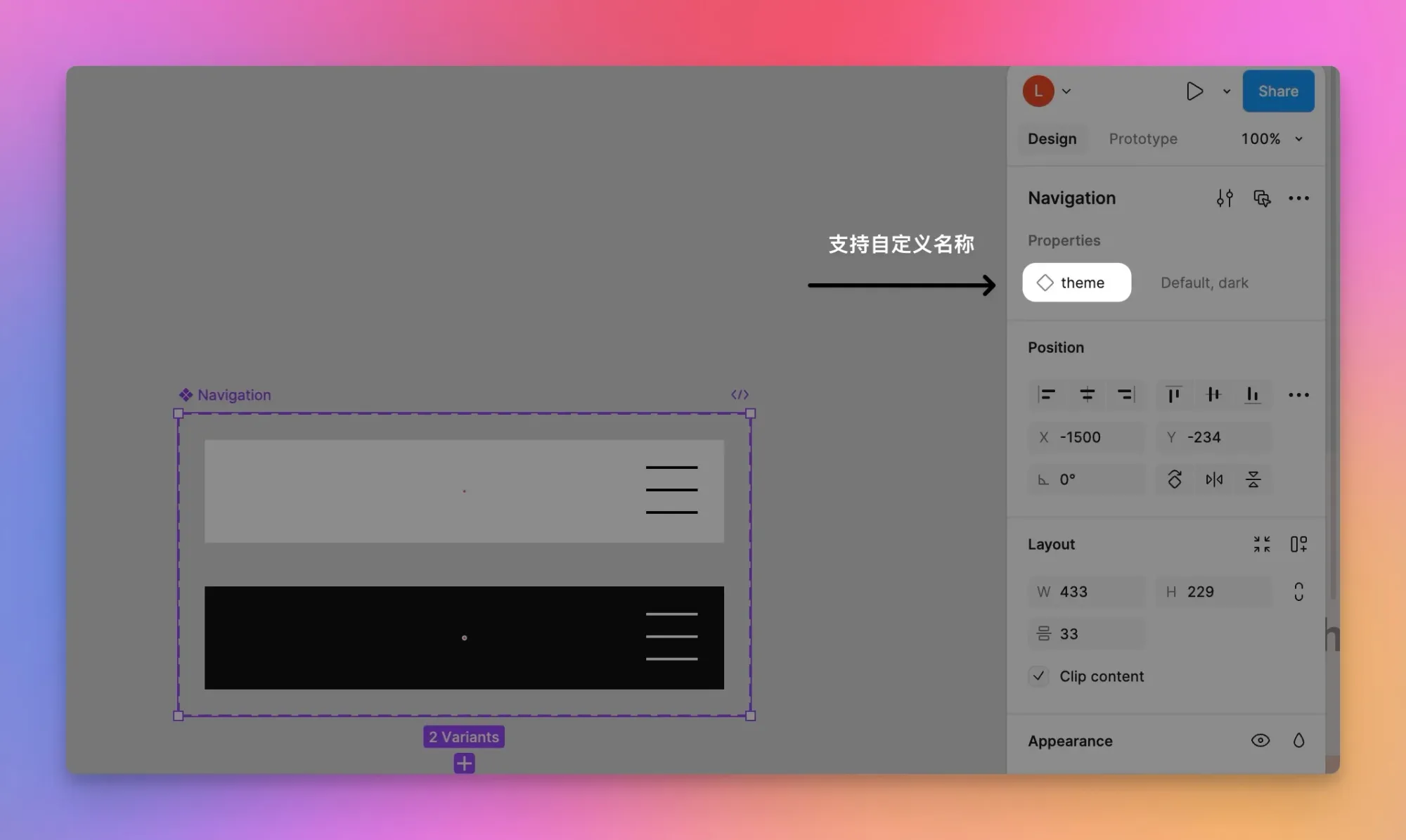1406x840 pixels.
Task: Toggle constrain proportions lock
Action: pos(1298,592)
